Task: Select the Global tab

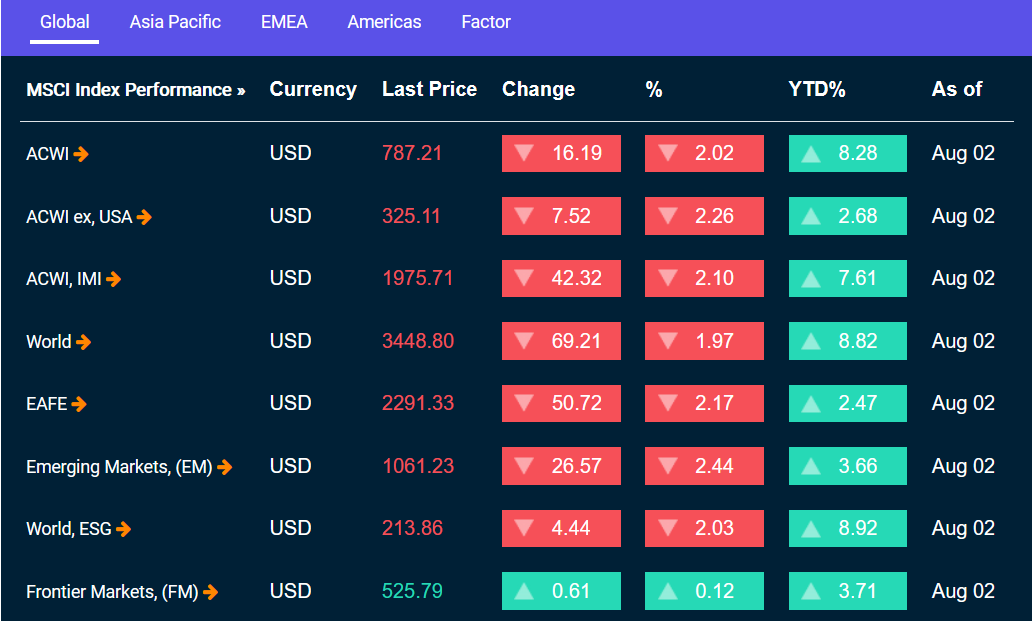Action: click(65, 22)
